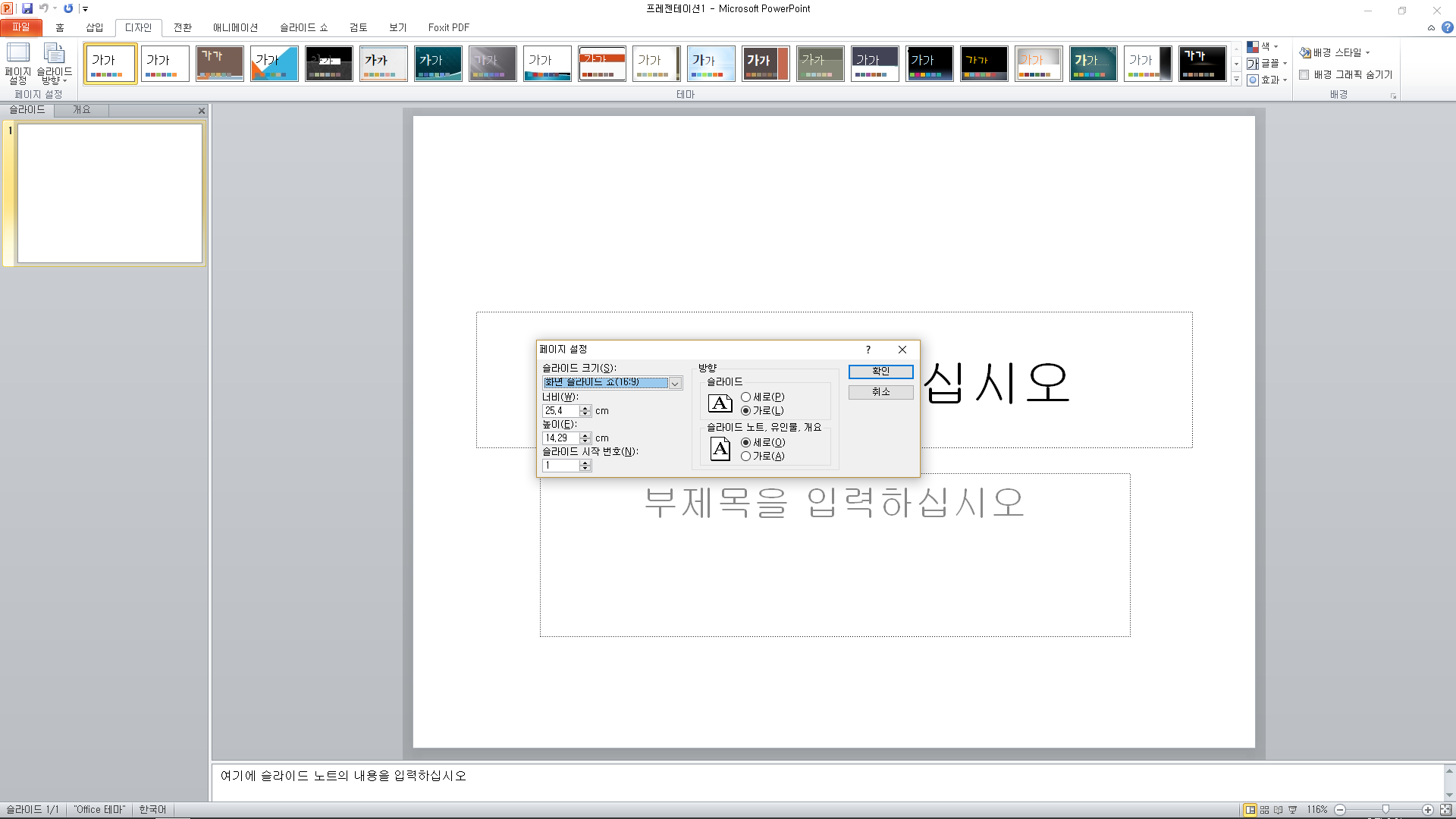Click Fit slide to window icon
This screenshot has height=819, width=1456.
click(x=1446, y=810)
